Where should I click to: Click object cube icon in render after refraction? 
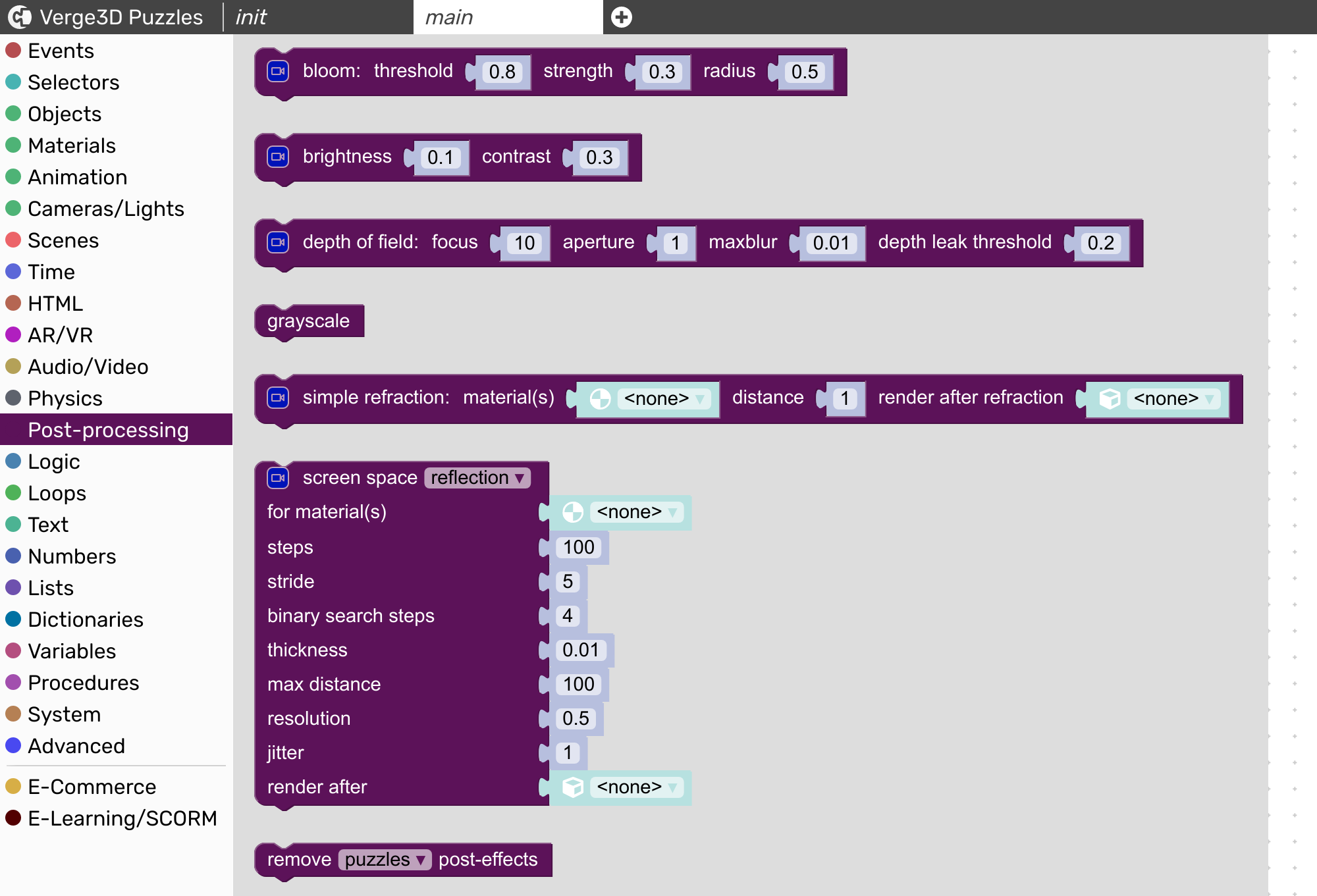(x=1110, y=399)
